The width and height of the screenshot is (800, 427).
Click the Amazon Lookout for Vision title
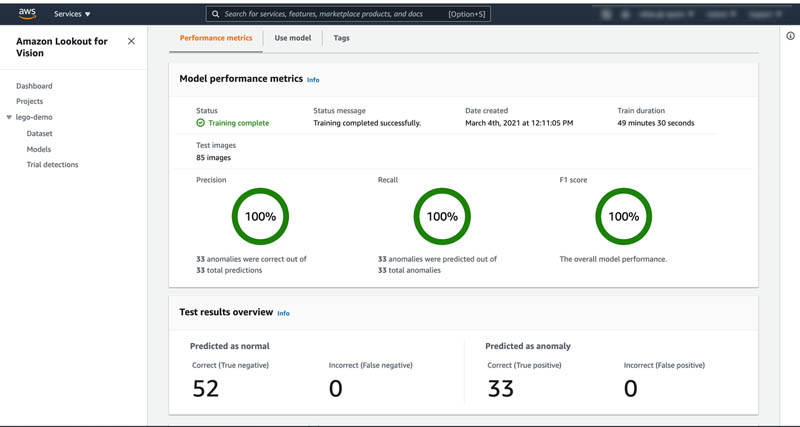[62, 47]
